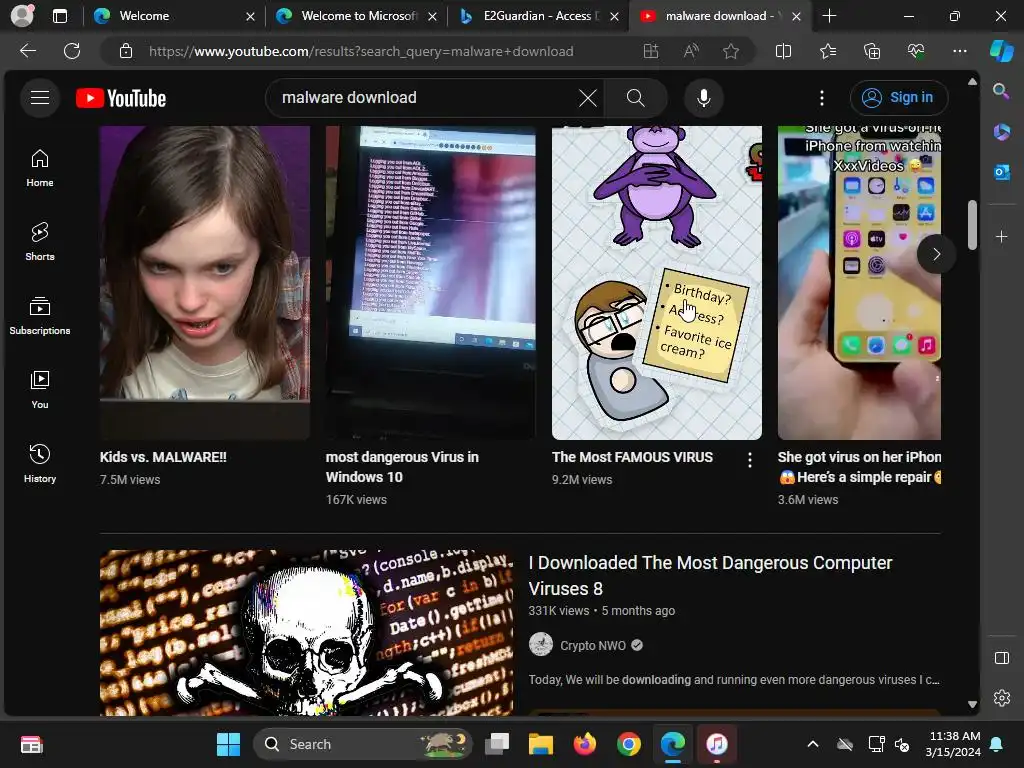1024x768 pixels.
Task: Open a new tab with plus
Action: coord(829,16)
